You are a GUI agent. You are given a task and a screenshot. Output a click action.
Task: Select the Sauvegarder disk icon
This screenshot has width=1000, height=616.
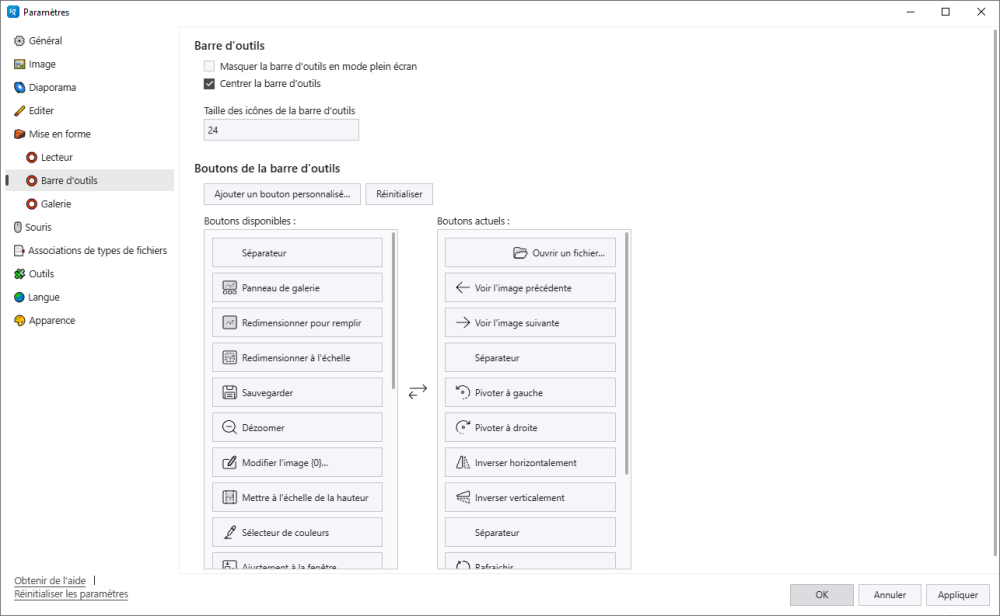point(229,393)
